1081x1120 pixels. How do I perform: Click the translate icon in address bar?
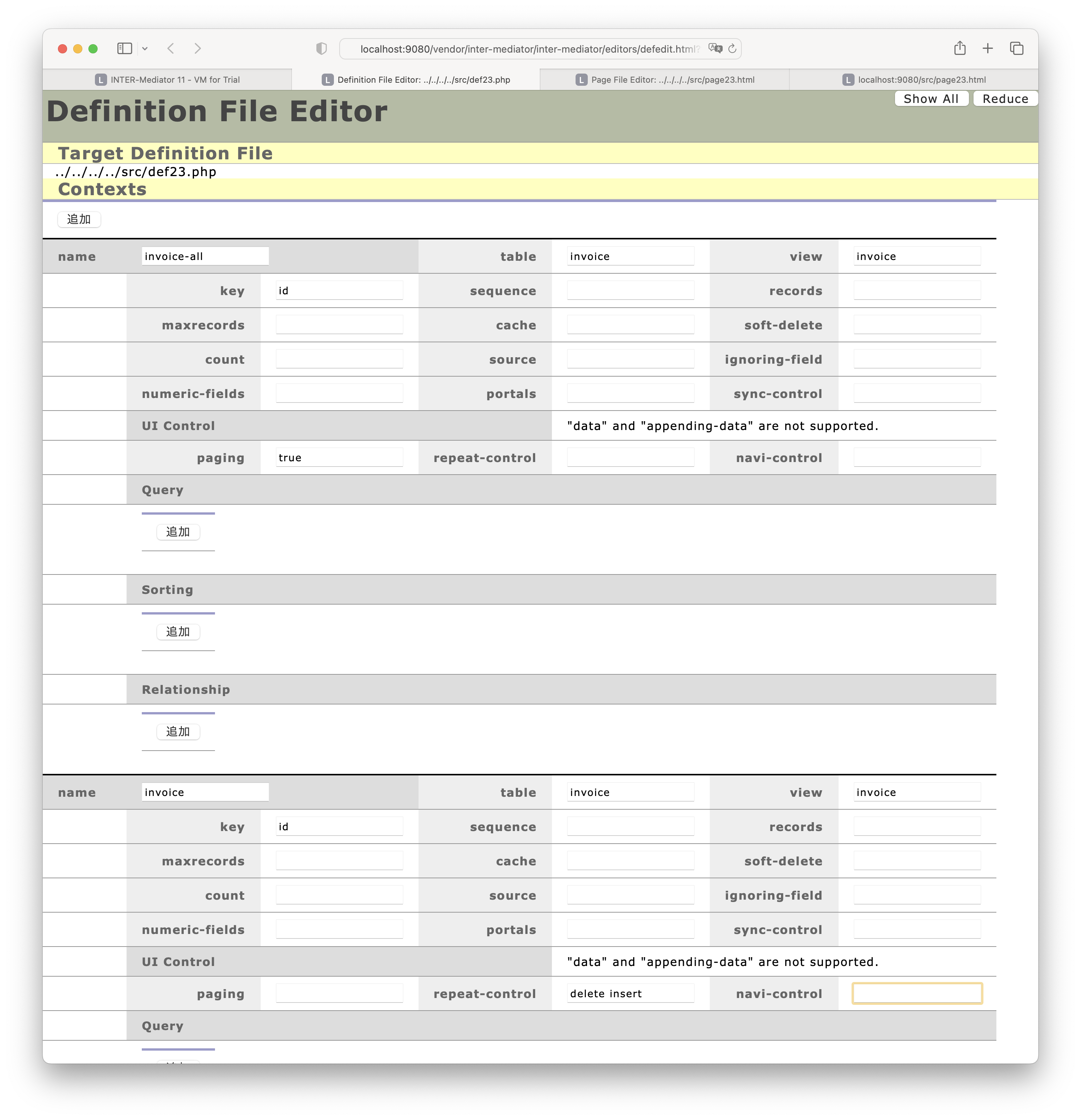click(x=715, y=48)
